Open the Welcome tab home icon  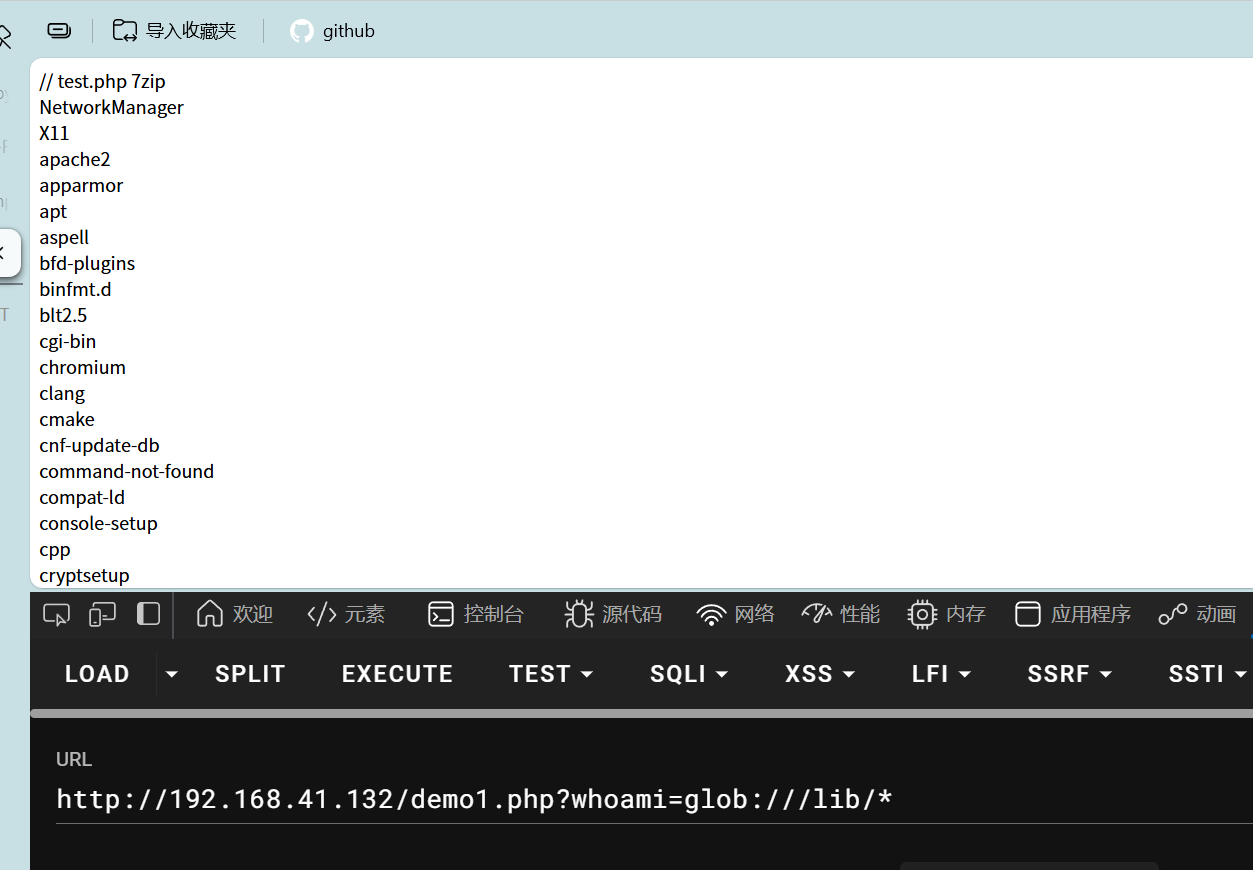[x=210, y=614]
